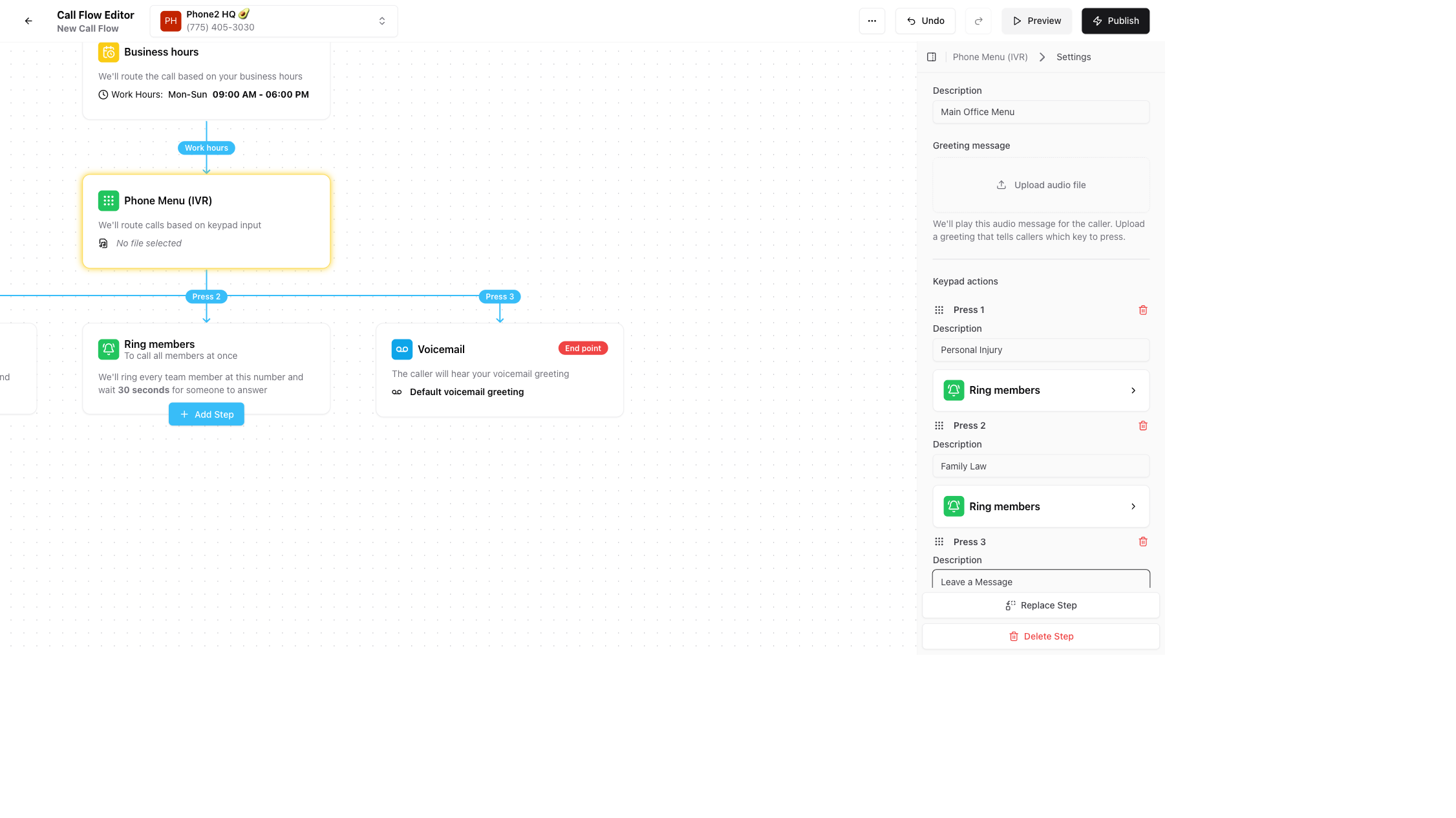Click bell icon of Press 2 Ring members
Screen dimensions: 1456x818
click(954, 506)
